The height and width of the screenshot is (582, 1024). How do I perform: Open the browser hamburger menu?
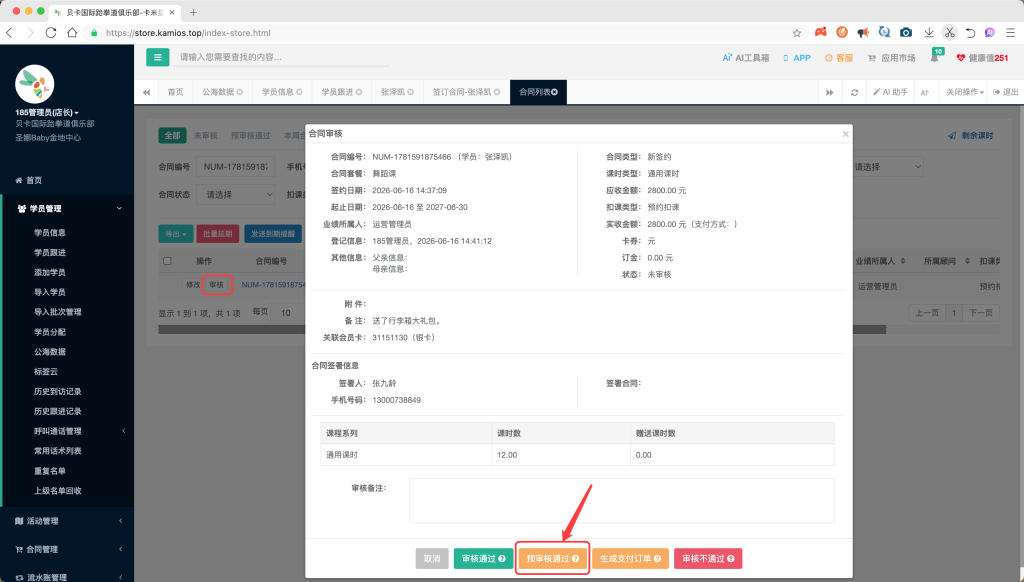point(1010,32)
